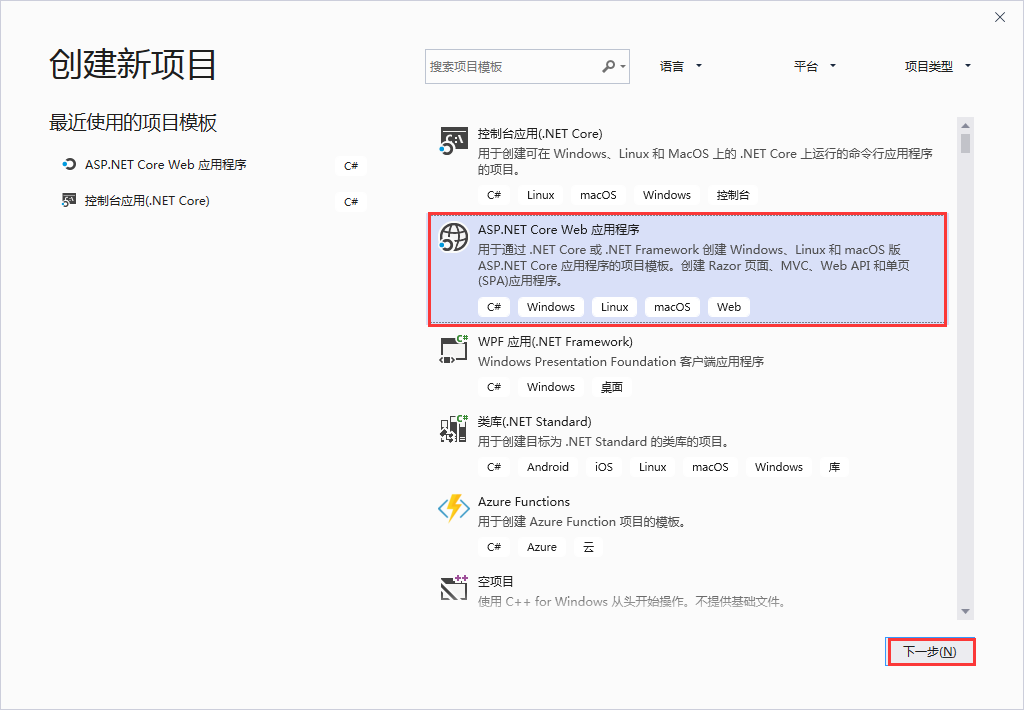Close the 创建新项目 dialog

point(1000,18)
